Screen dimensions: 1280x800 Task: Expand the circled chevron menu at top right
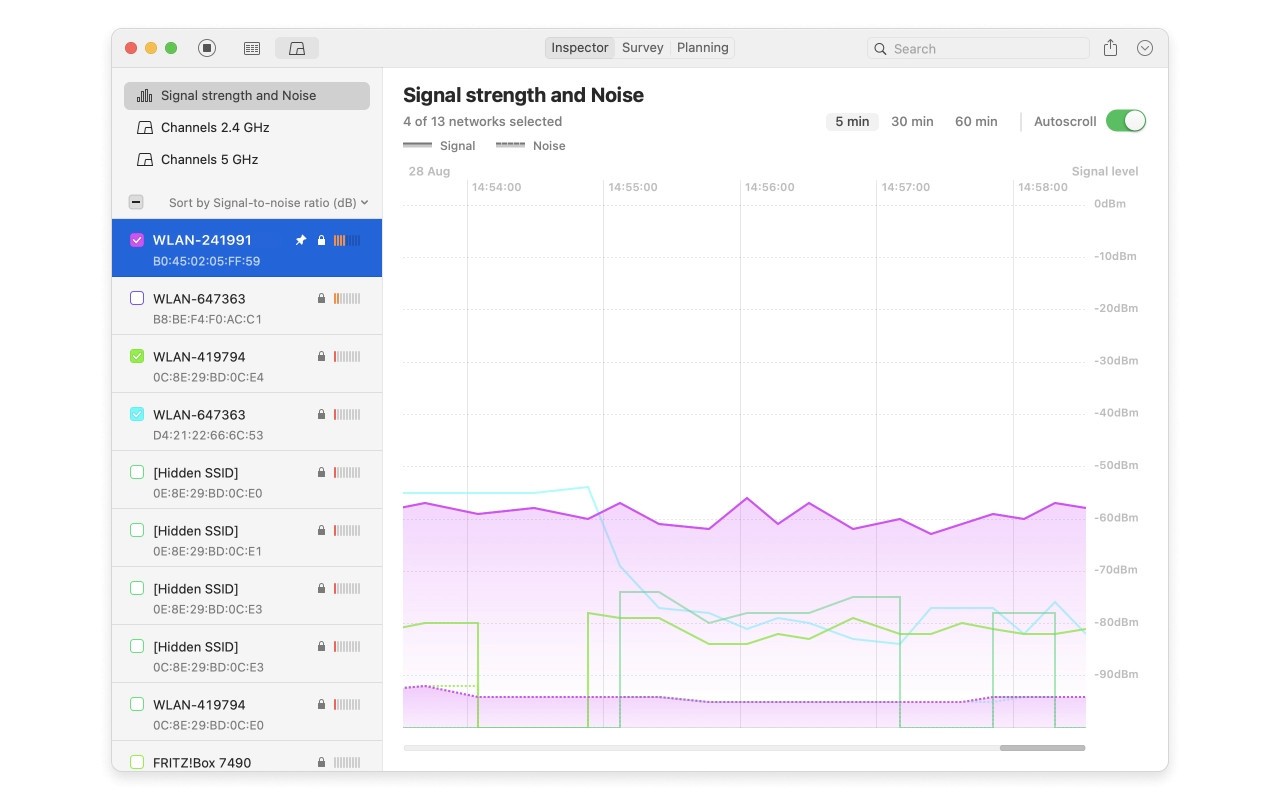1146,48
